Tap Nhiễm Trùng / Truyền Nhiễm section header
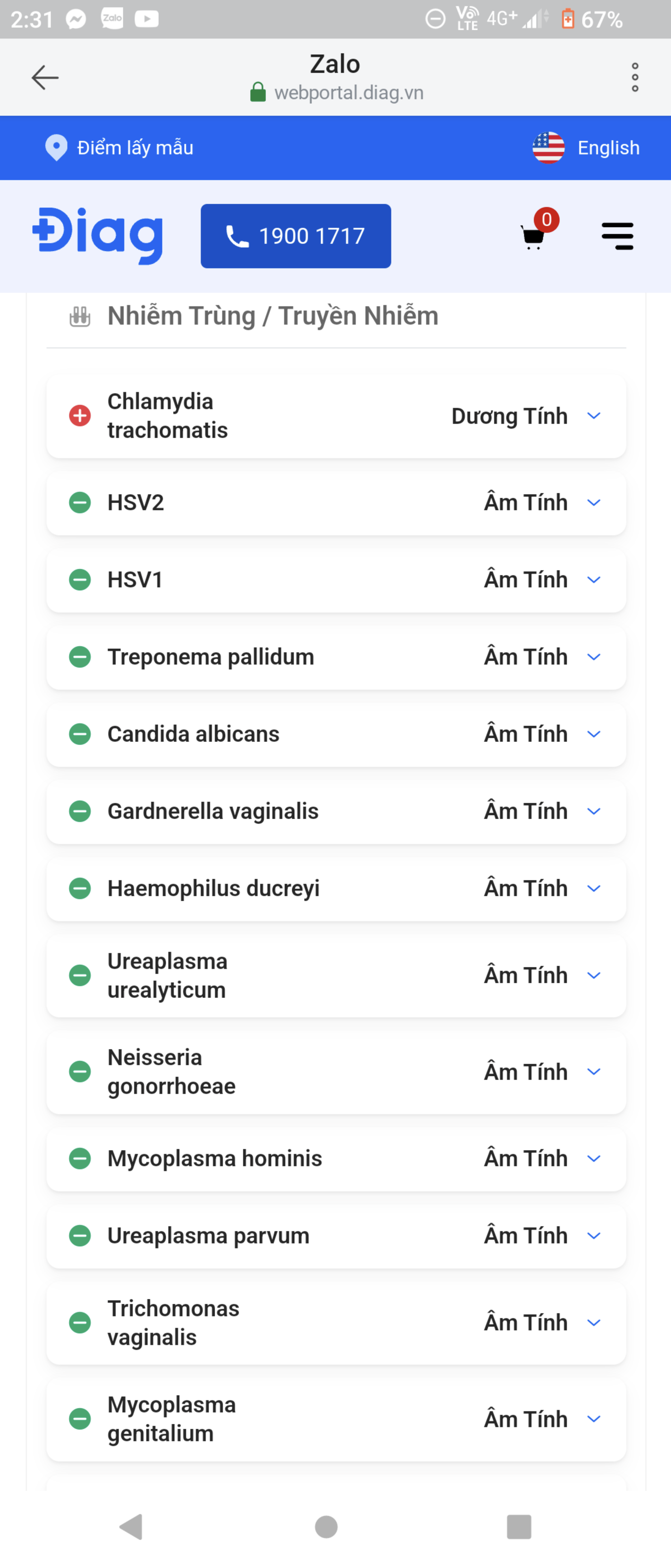Viewport: 671px width, 1568px height. coord(273,316)
